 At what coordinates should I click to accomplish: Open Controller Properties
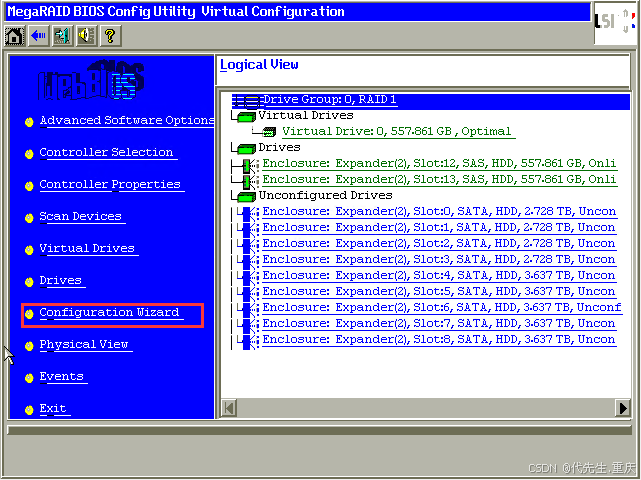click(110, 185)
